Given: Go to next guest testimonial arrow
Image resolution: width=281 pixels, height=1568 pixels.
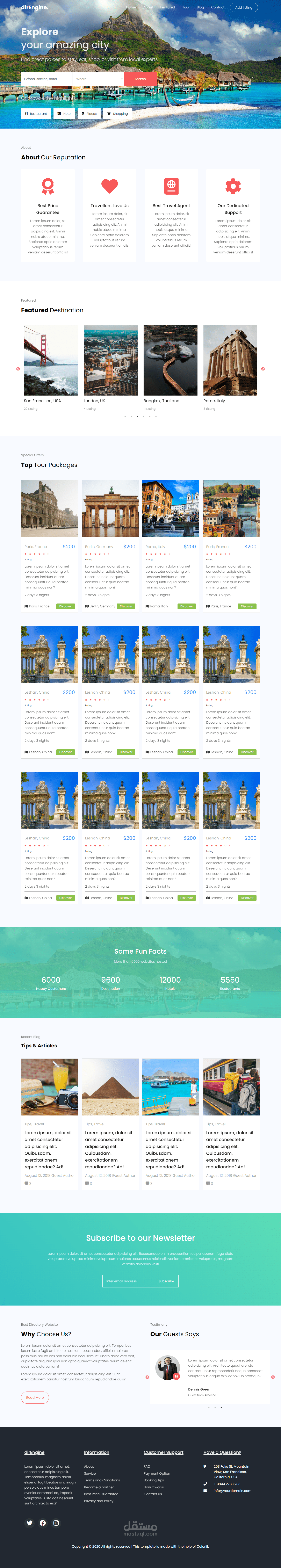Looking at the screenshot, I should pyautogui.click(x=273, y=1377).
